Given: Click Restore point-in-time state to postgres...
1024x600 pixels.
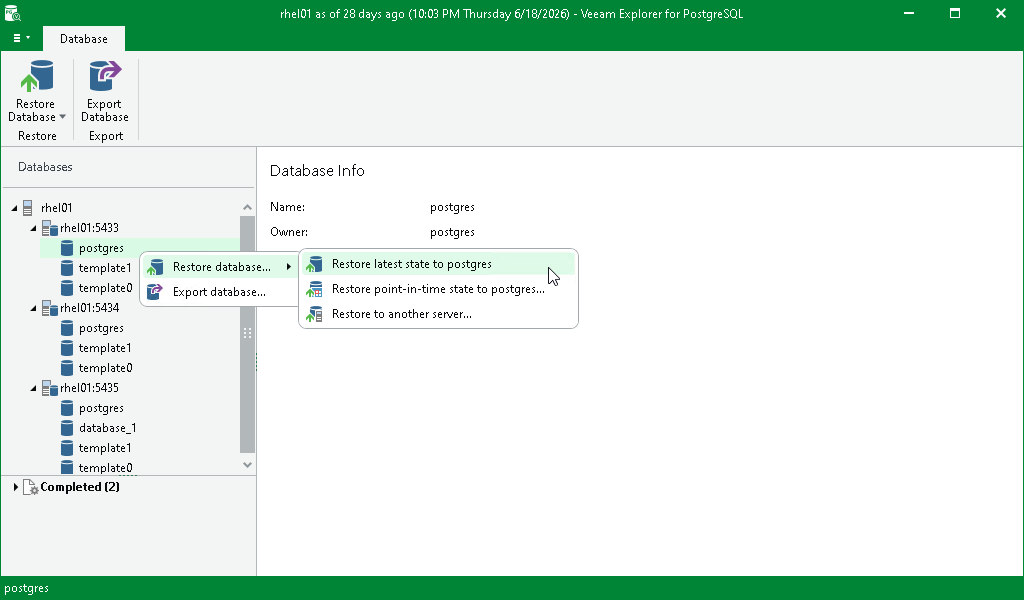Looking at the screenshot, I should point(438,289).
